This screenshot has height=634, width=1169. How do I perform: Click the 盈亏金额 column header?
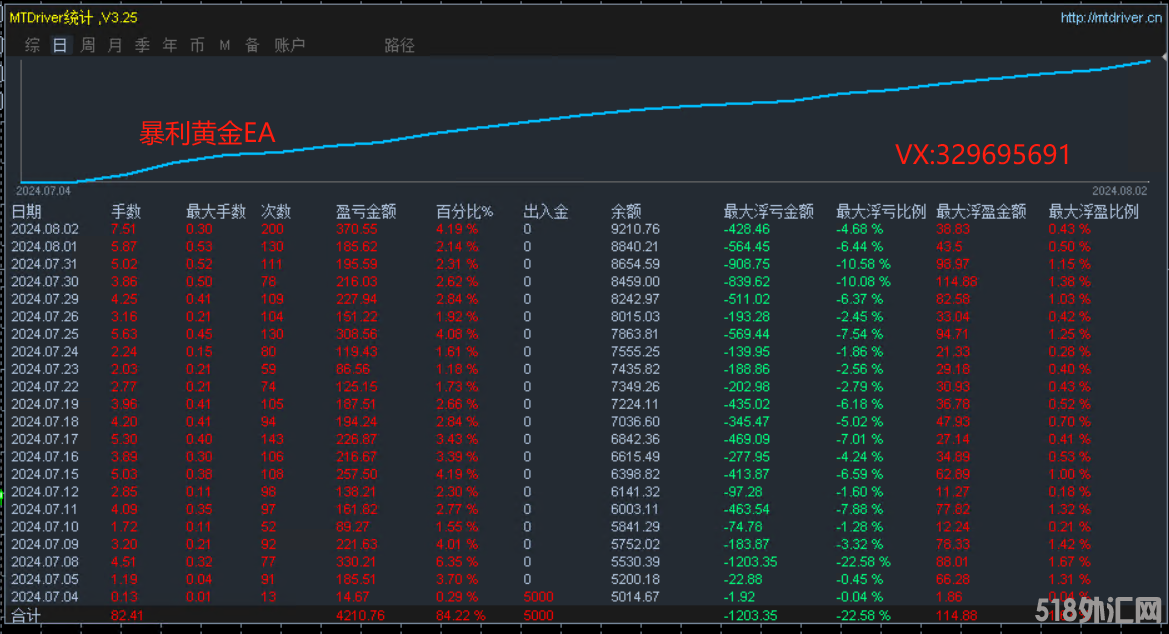tap(366, 212)
